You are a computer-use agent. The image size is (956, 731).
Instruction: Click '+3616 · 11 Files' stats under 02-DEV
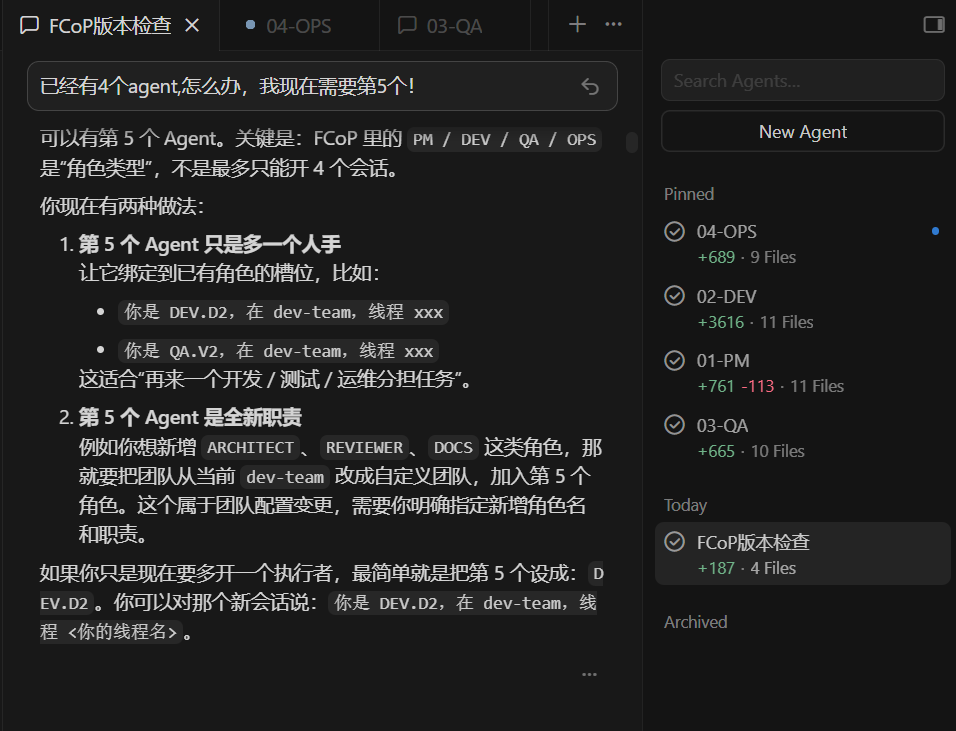(x=755, y=322)
